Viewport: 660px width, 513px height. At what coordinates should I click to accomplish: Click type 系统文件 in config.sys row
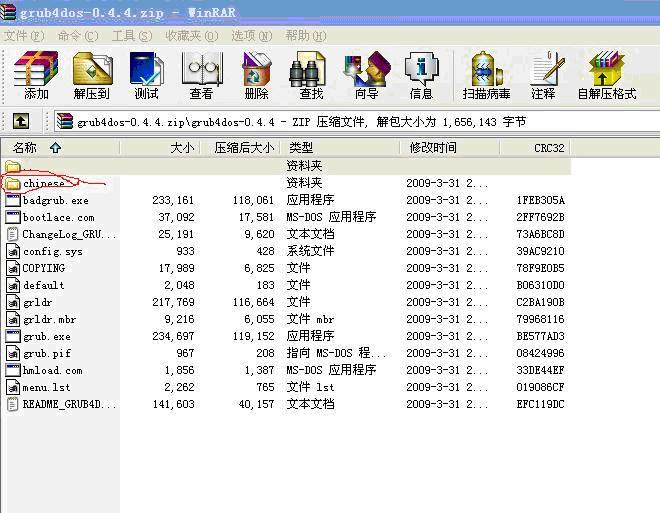coord(310,251)
